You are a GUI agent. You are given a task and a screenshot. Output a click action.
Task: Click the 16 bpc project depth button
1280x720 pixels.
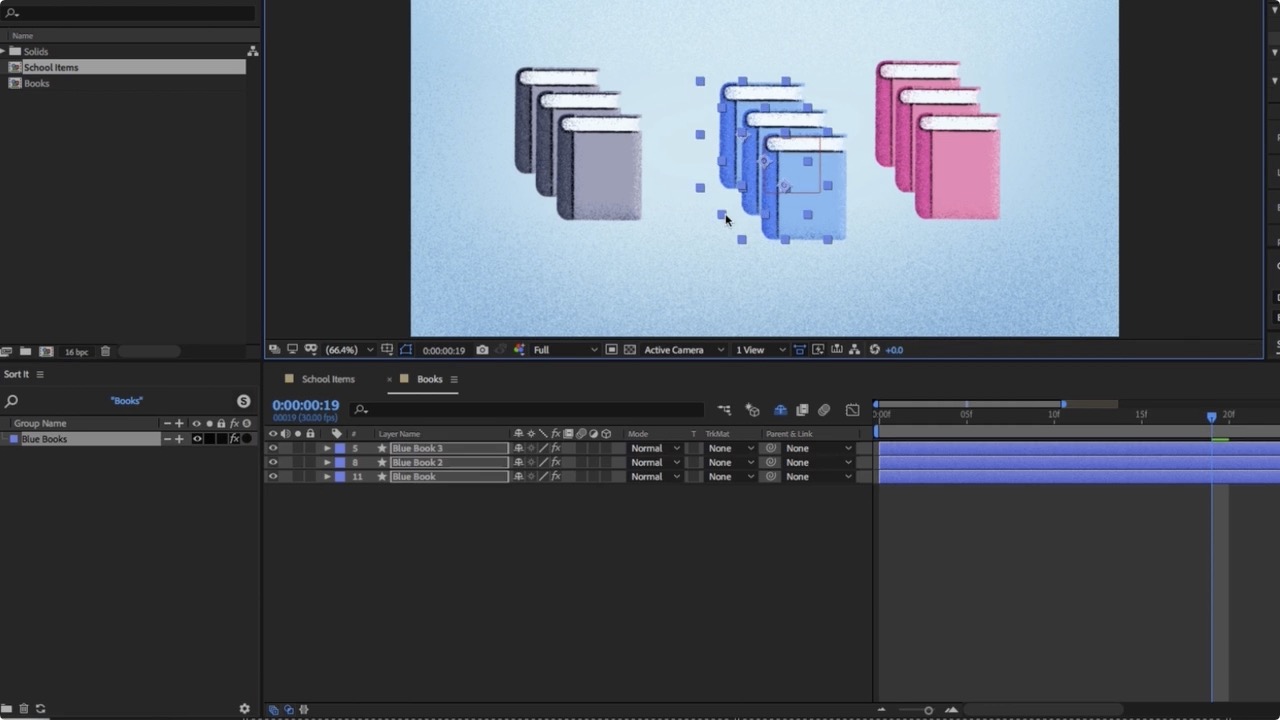click(76, 351)
